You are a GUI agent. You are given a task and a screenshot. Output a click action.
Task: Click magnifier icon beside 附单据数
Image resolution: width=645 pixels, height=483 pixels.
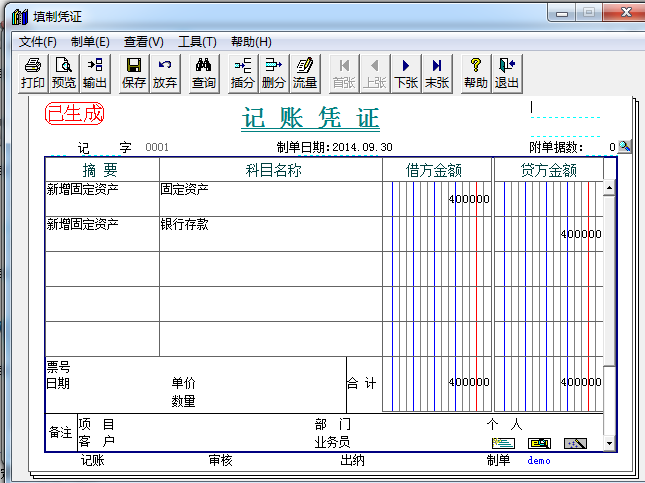pos(624,146)
